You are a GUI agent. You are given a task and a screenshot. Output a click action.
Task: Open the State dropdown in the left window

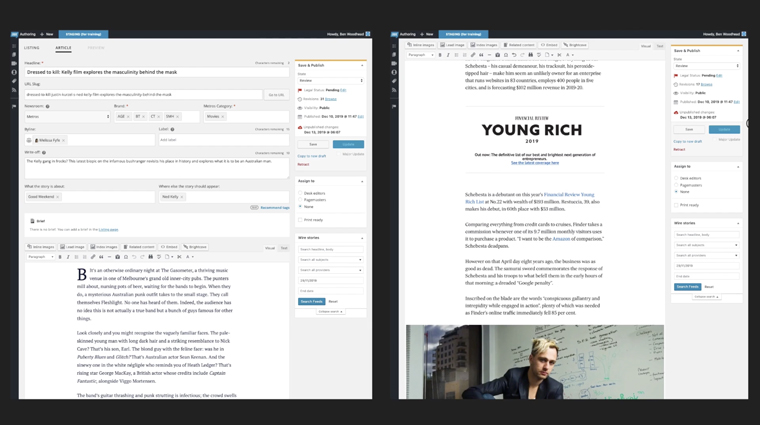[331, 80]
